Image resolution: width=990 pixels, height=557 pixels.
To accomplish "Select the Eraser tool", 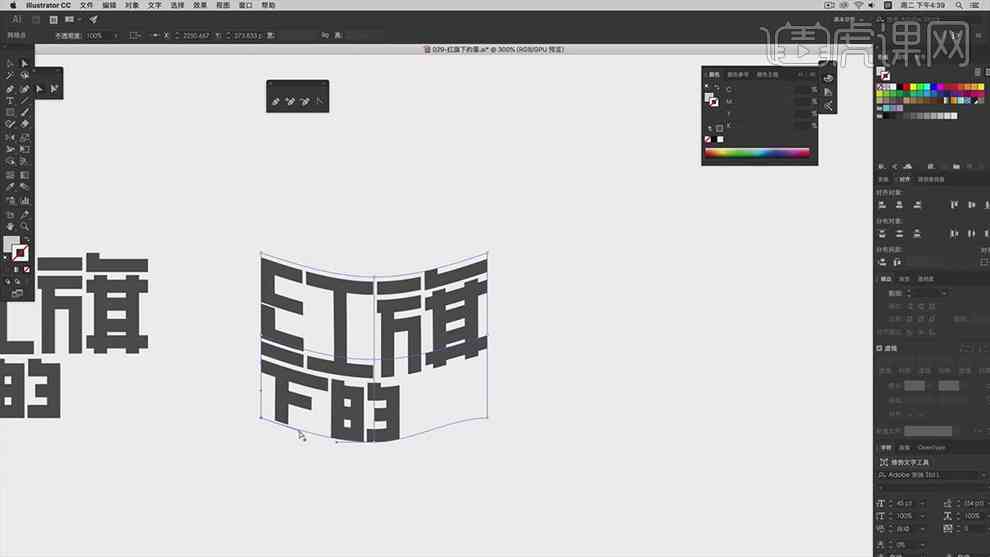I will tap(25, 125).
